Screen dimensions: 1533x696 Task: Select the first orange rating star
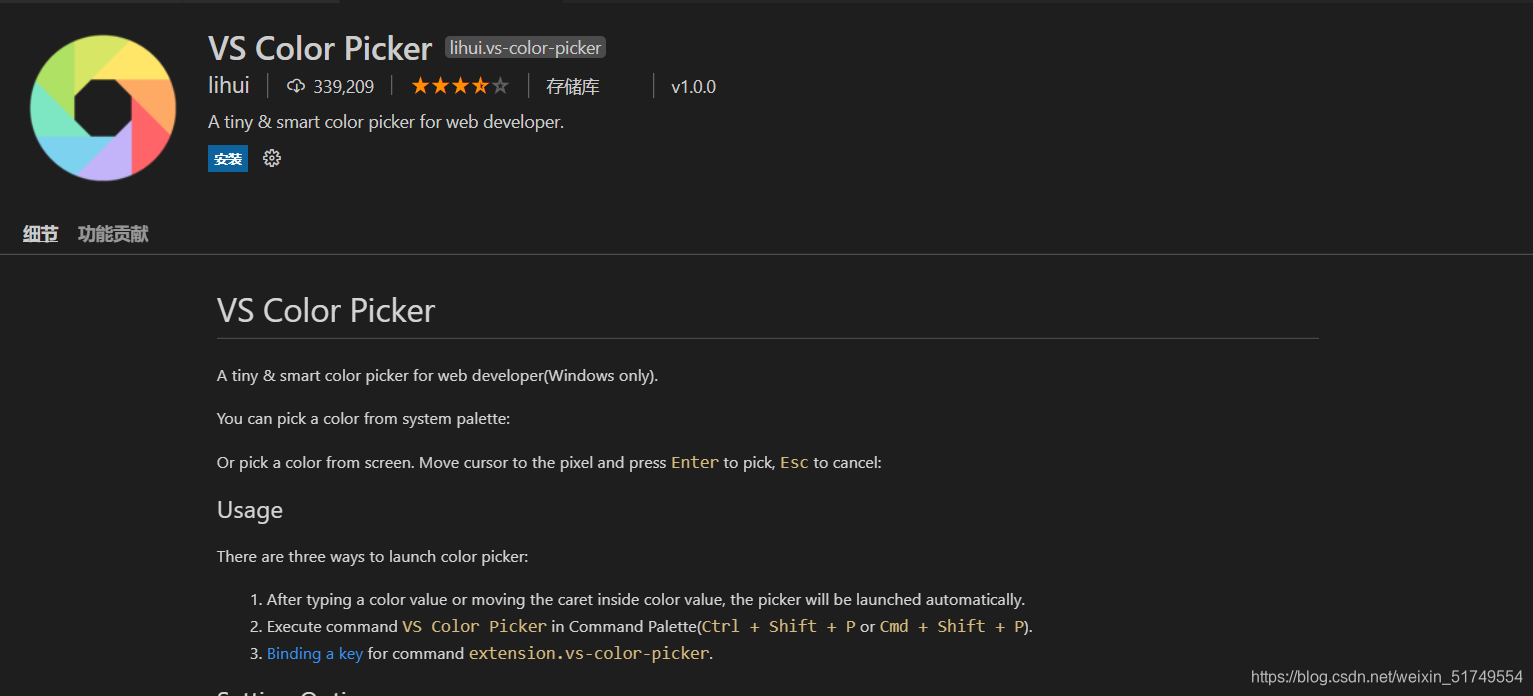(420, 85)
